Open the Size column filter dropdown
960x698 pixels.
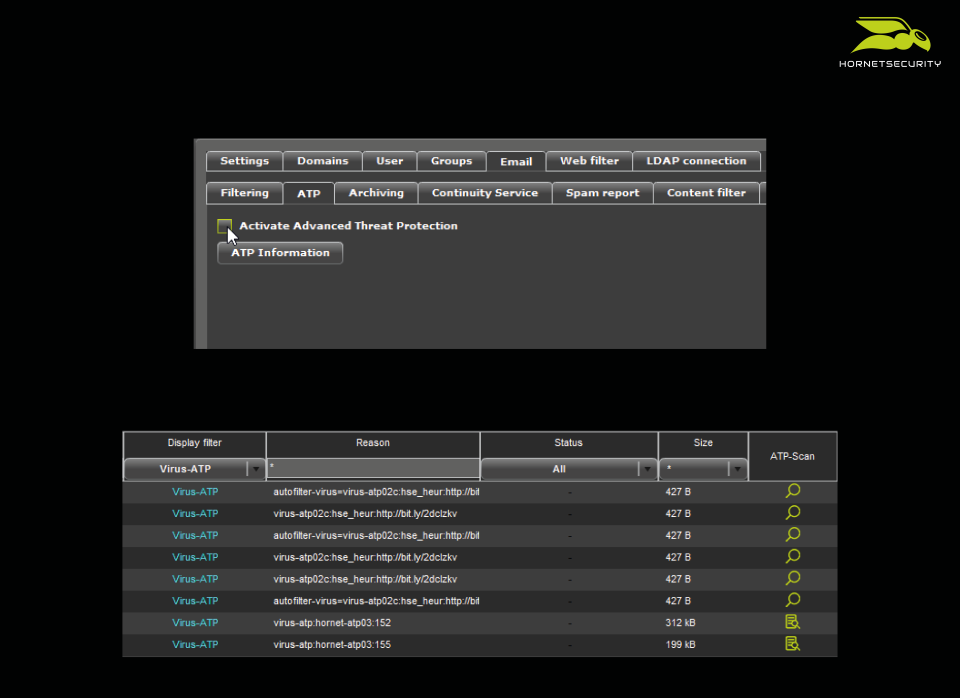pos(738,468)
